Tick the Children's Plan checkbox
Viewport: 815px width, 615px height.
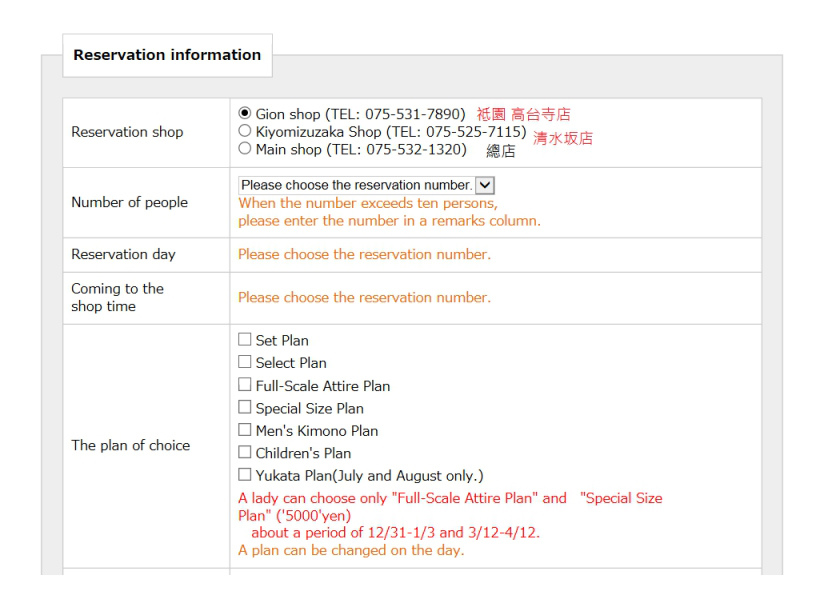coord(244,452)
